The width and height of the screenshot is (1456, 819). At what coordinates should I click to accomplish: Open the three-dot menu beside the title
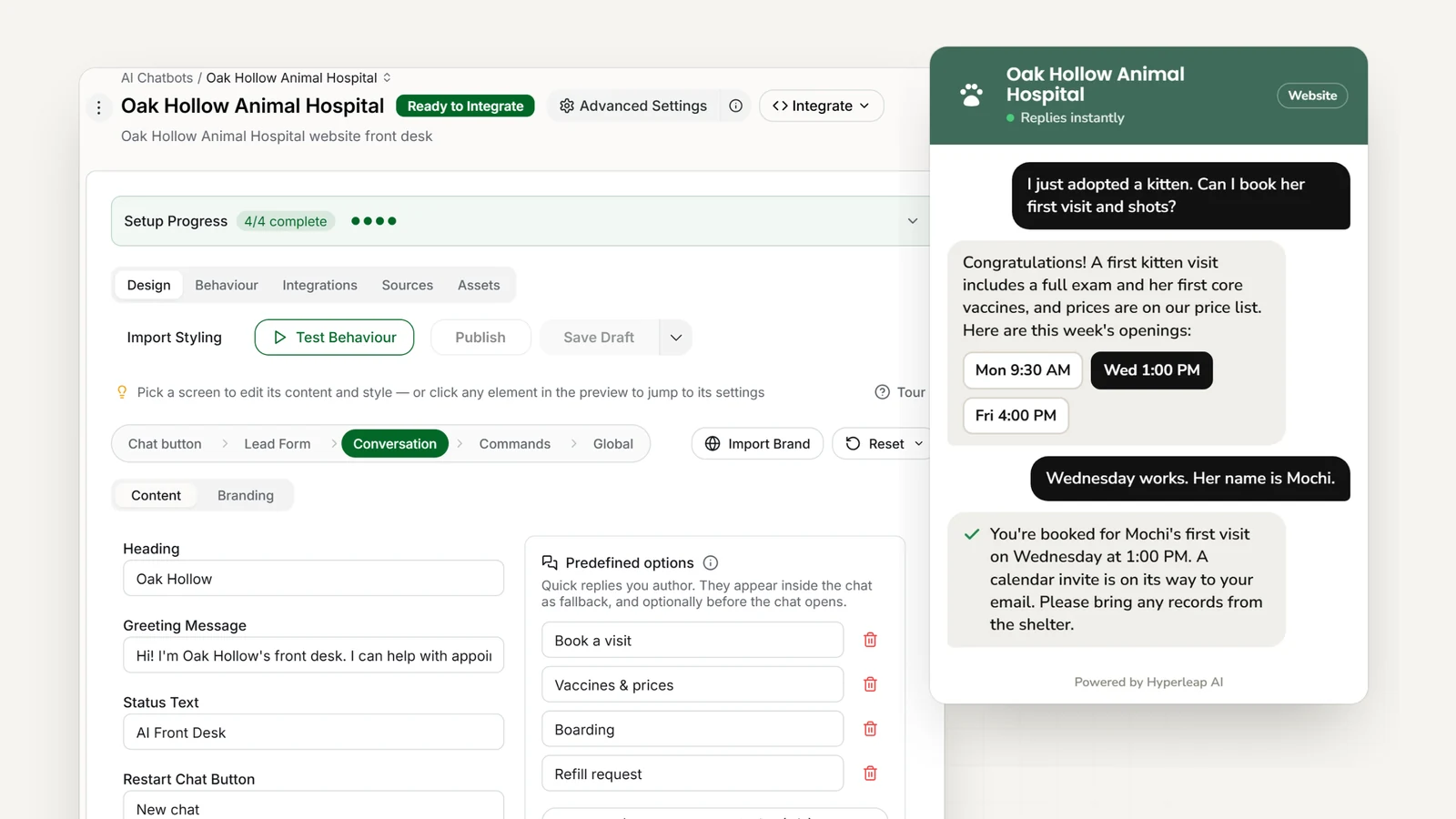pyautogui.click(x=99, y=107)
